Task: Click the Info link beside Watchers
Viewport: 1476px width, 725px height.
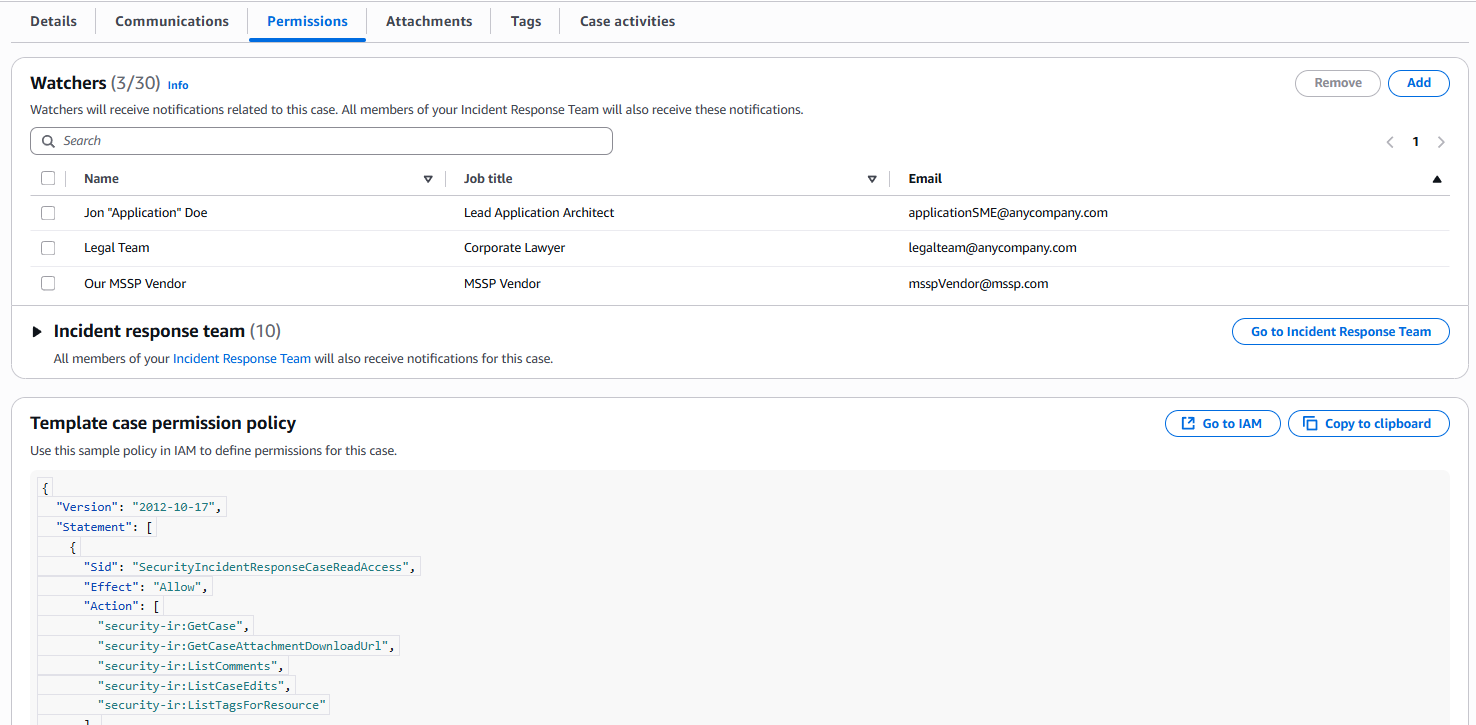Action: [x=178, y=85]
